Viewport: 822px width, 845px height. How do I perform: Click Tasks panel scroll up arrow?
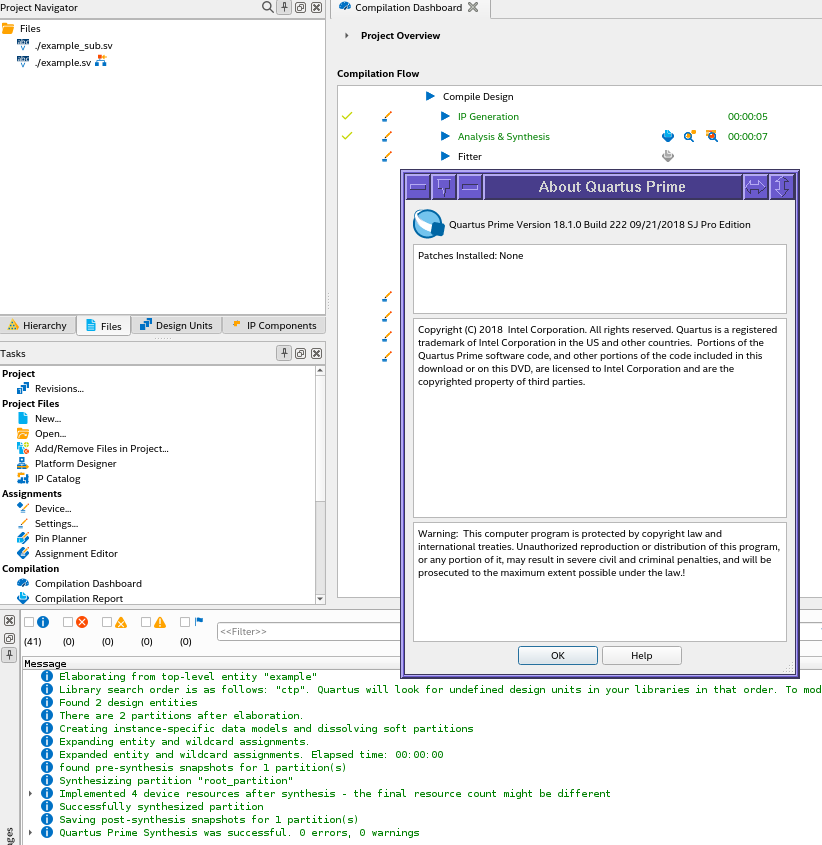coord(320,371)
